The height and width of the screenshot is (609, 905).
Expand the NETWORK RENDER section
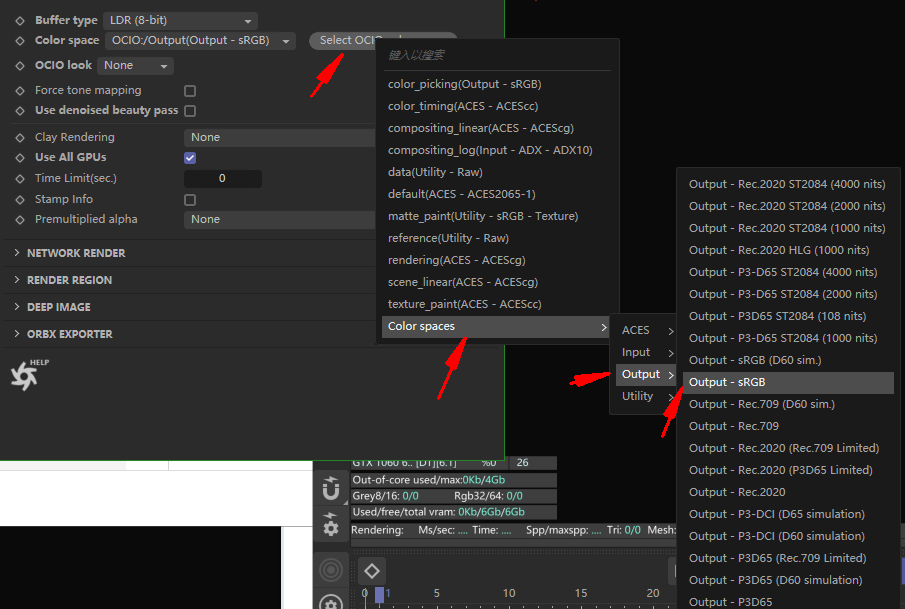[x=76, y=253]
